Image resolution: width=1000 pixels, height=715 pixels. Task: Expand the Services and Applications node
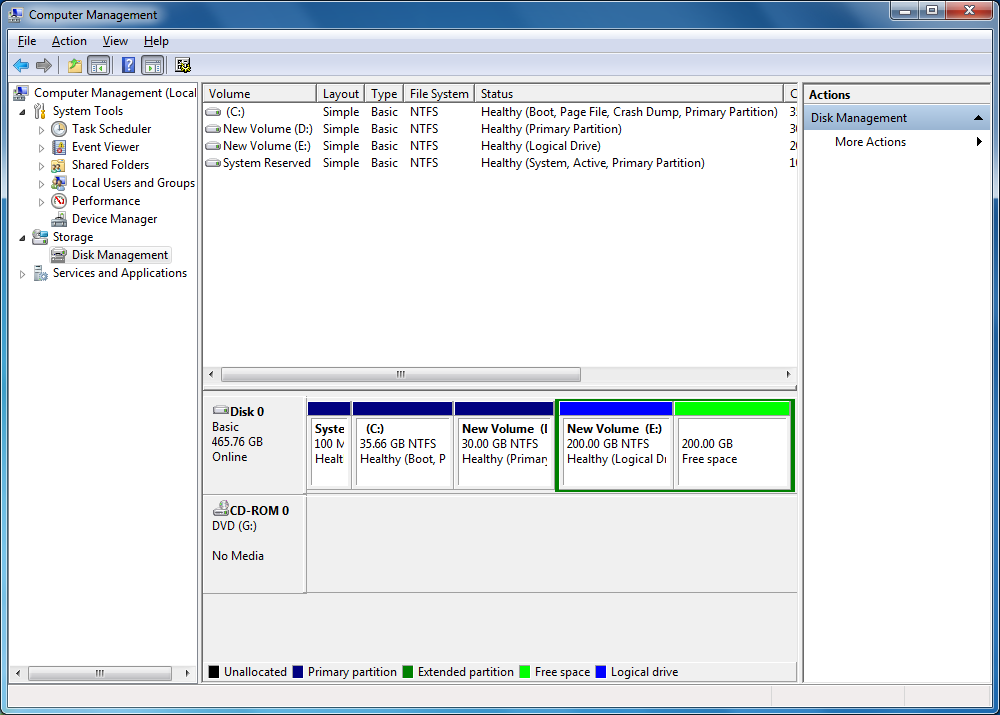pyautogui.click(x=22, y=274)
